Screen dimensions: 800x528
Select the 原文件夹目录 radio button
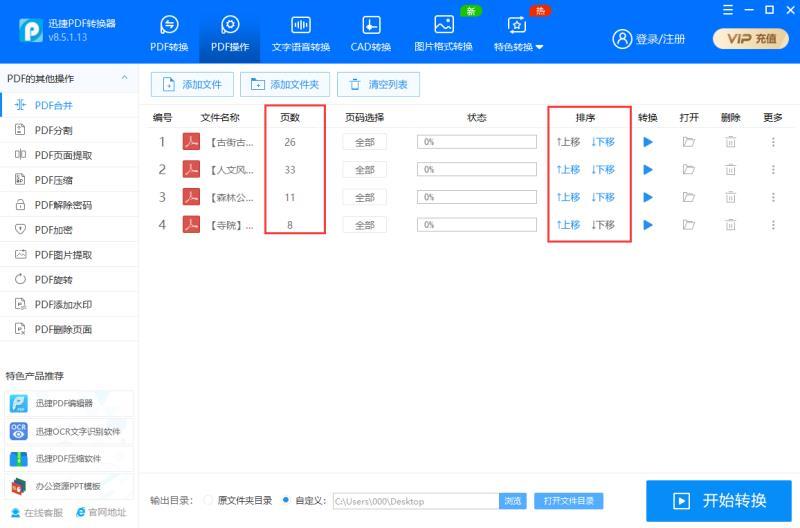tap(208, 500)
